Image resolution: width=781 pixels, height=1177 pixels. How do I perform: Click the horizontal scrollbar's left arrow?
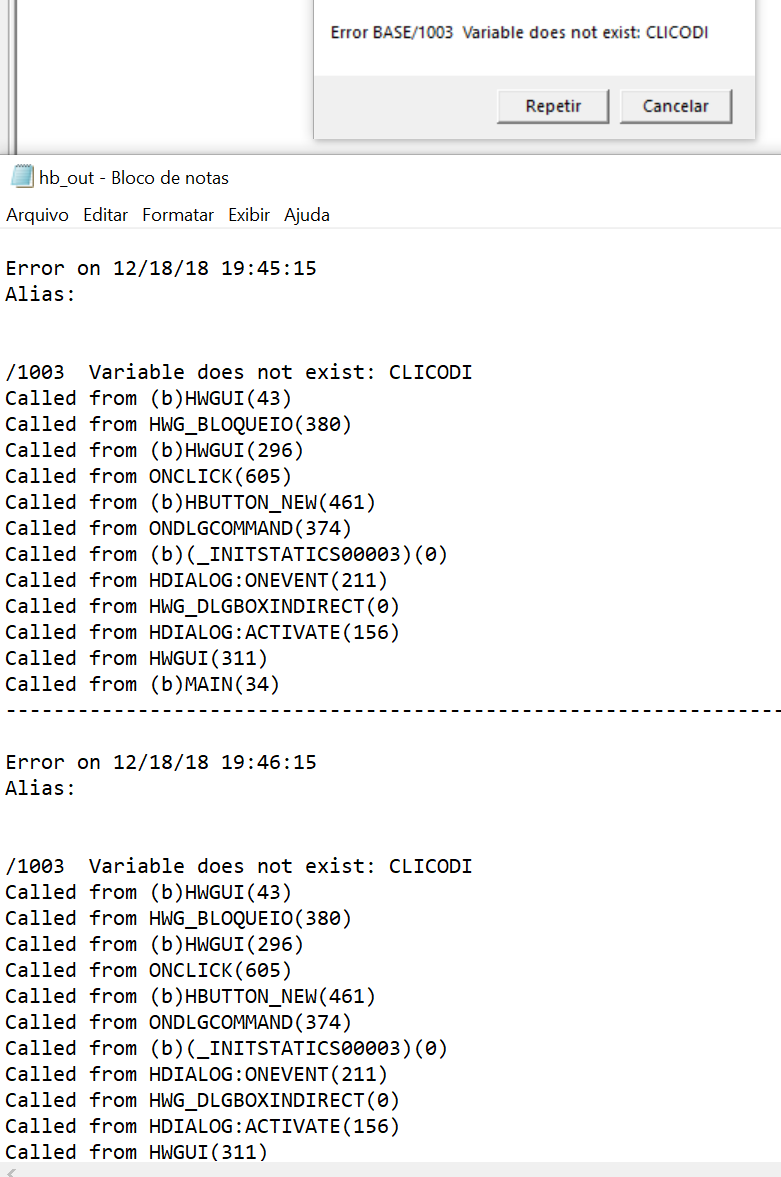tap(10, 1170)
